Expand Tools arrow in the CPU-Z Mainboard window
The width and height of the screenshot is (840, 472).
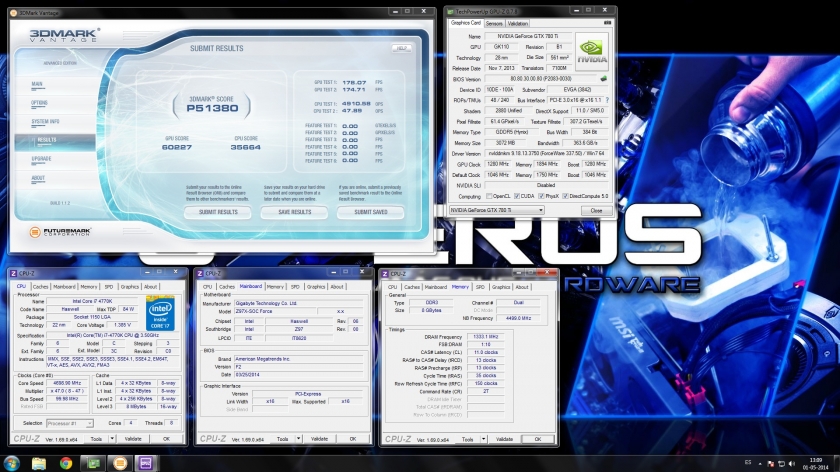[298, 439]
